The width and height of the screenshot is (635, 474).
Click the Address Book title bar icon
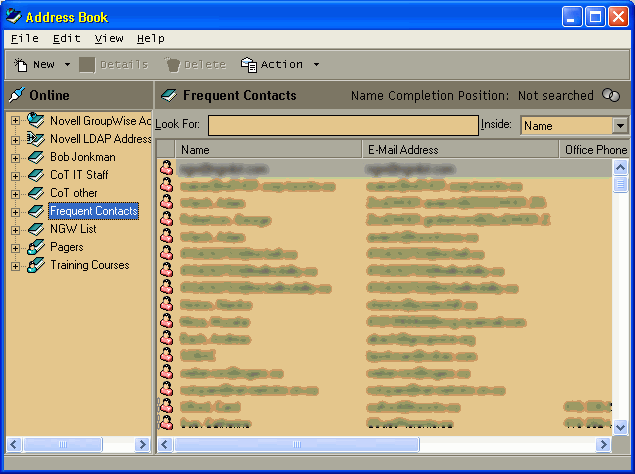click(x=13, y=16)
